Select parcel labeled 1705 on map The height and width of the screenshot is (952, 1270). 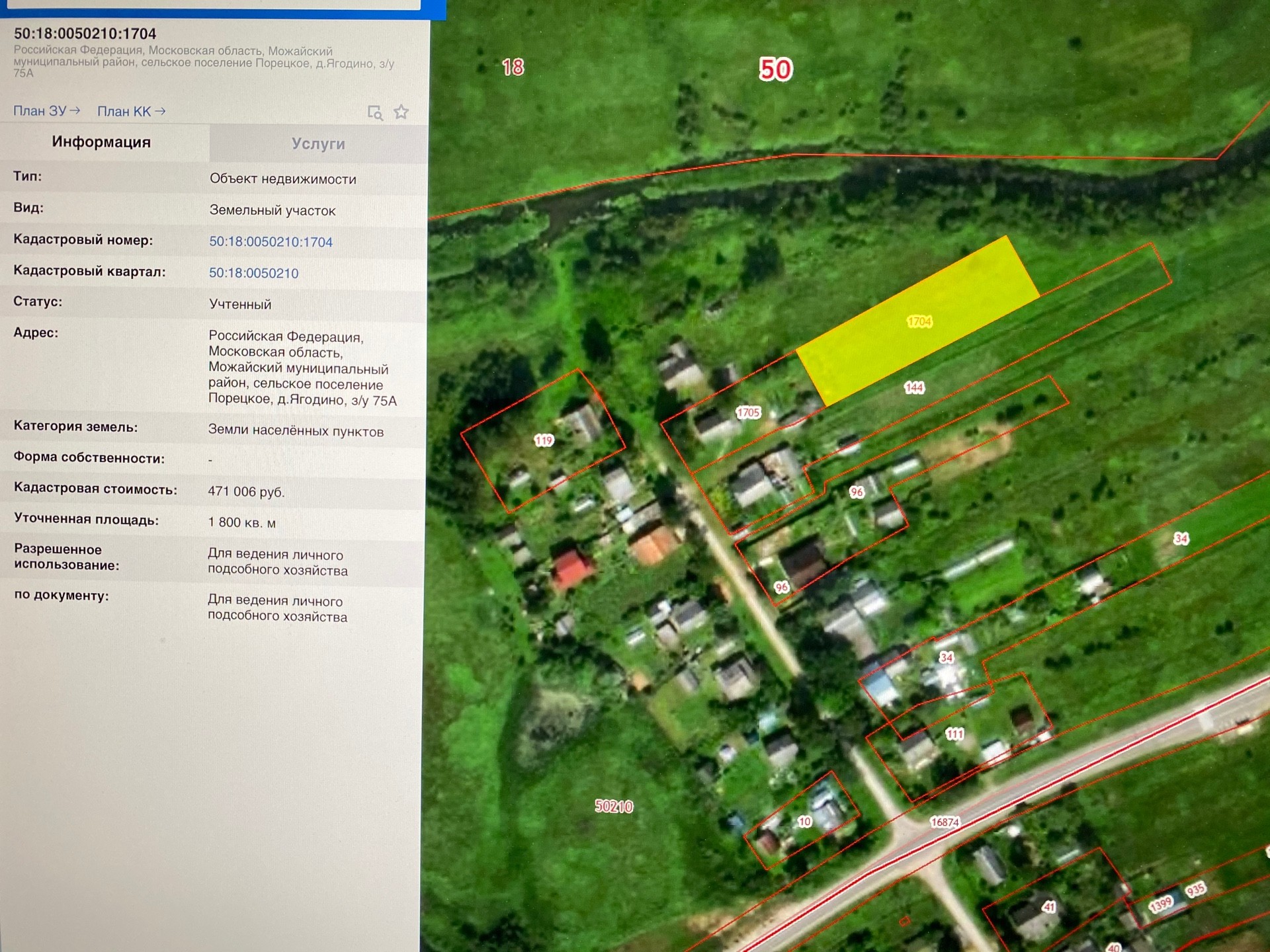748,413
